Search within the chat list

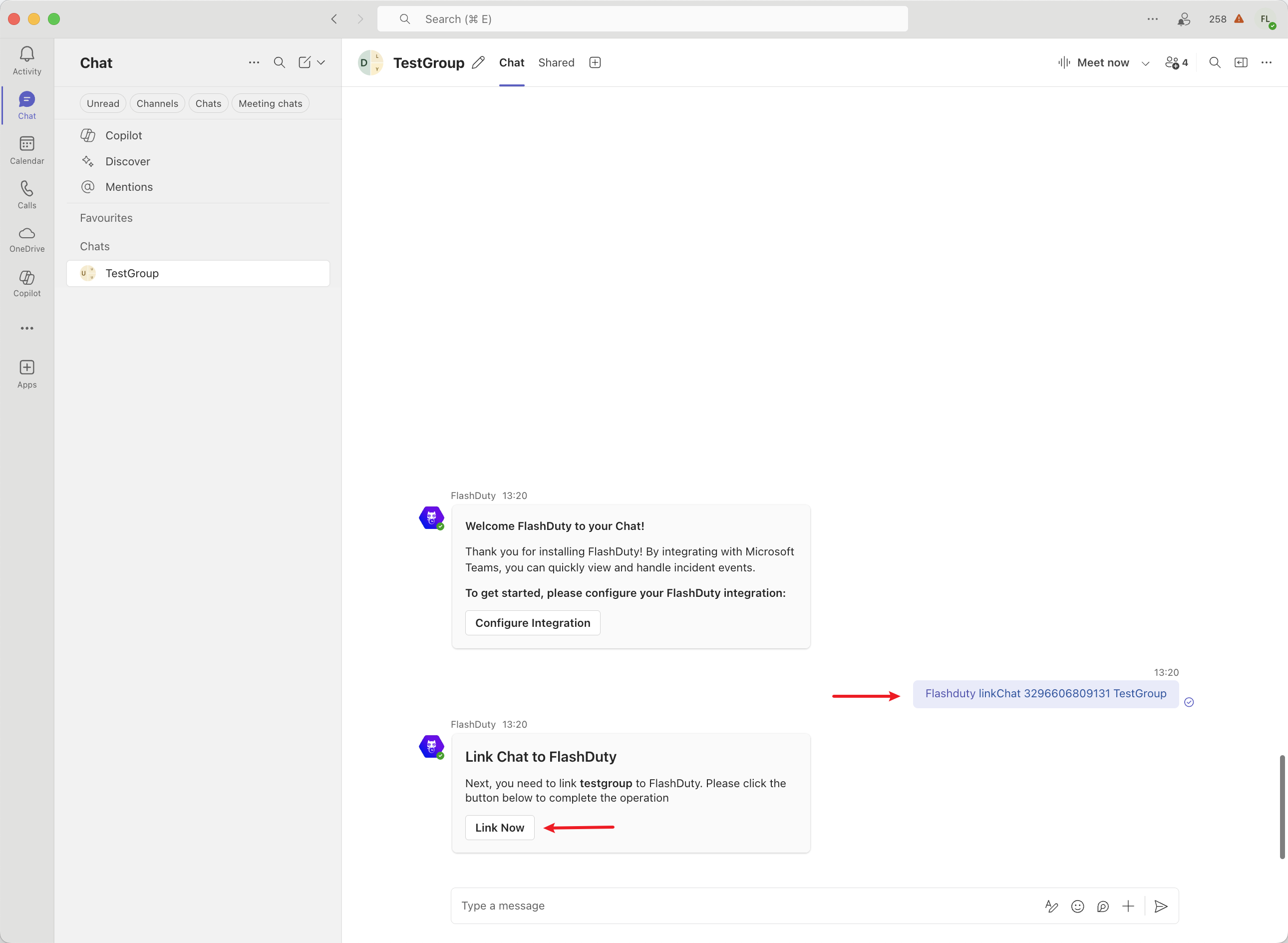coord(280,62)
